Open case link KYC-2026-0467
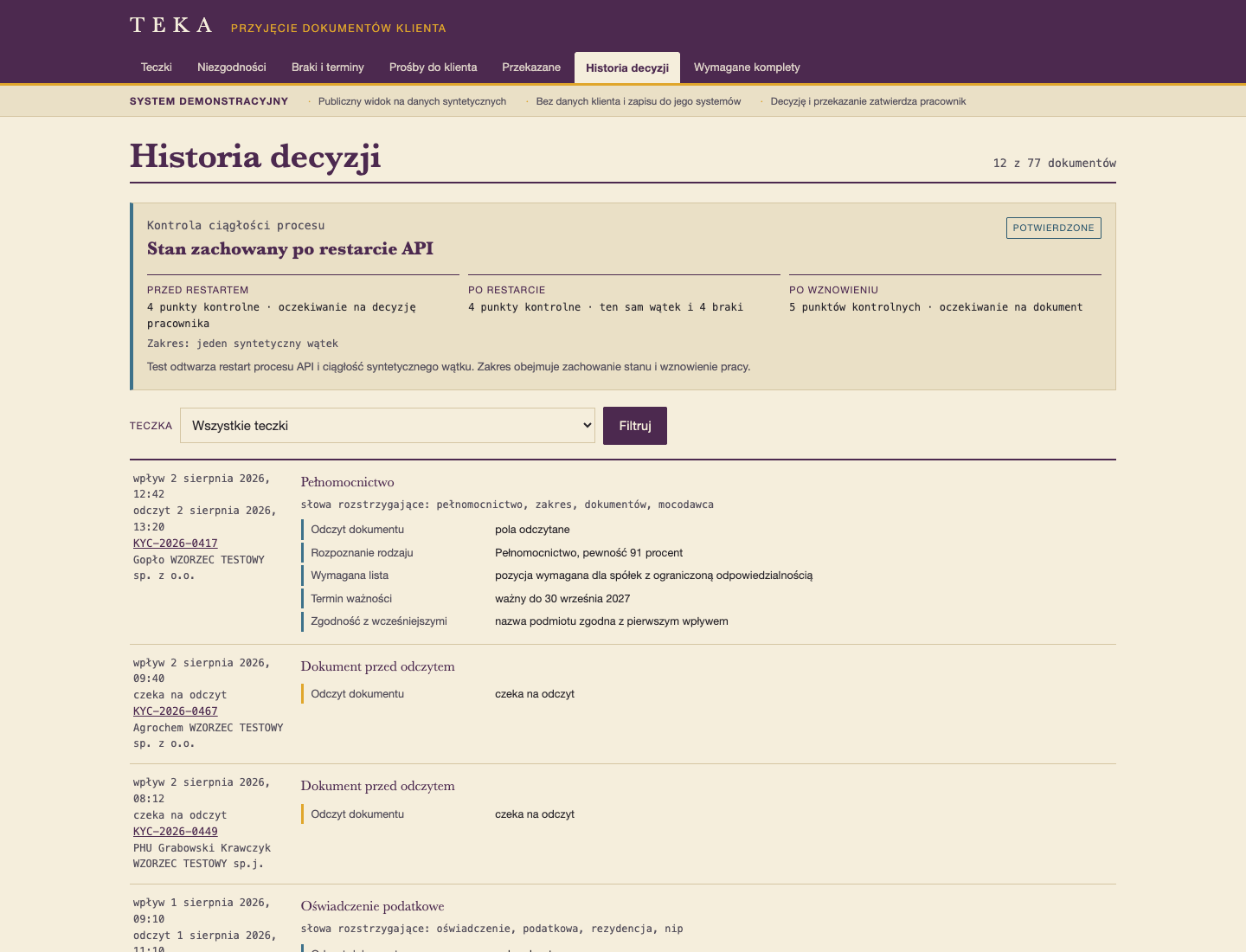The height and width of the screenshot is (952, 1246). click(176, 711)
